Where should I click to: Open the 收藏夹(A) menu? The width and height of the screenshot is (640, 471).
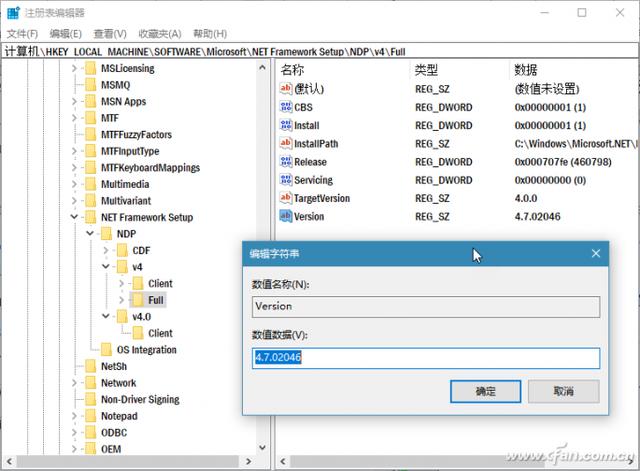click(x=160, y=34)
